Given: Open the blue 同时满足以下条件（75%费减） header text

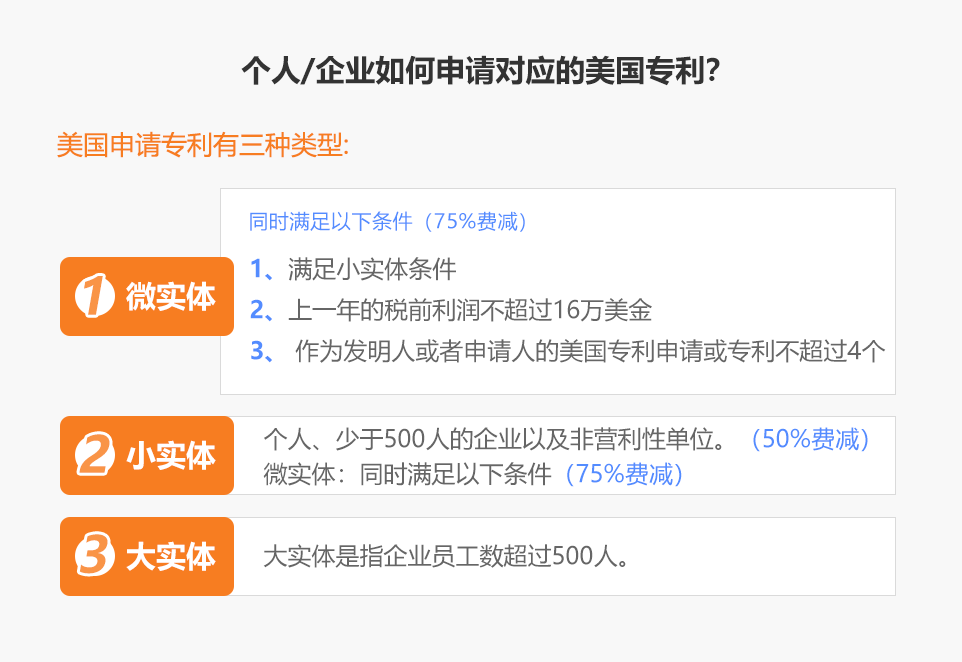Looking at the screenshot, I should pyautogui.click(x=388, y=222).
